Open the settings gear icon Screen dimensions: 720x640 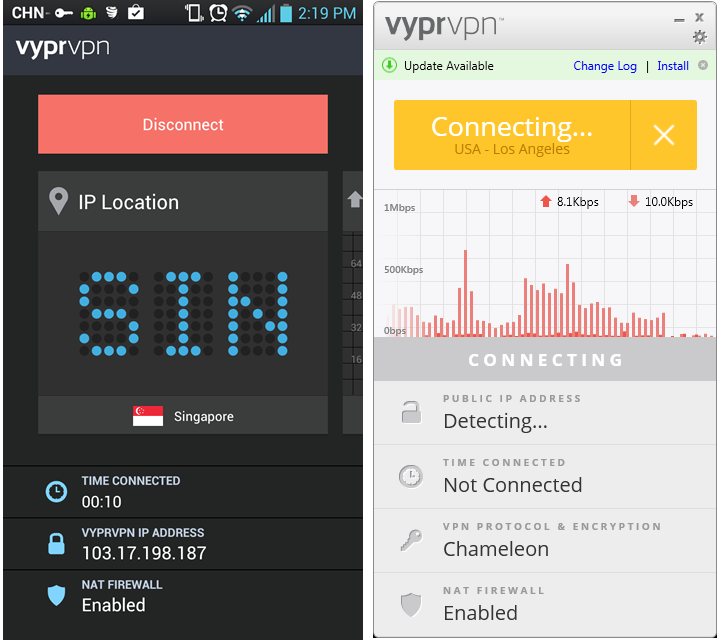(x=699, y=37)
